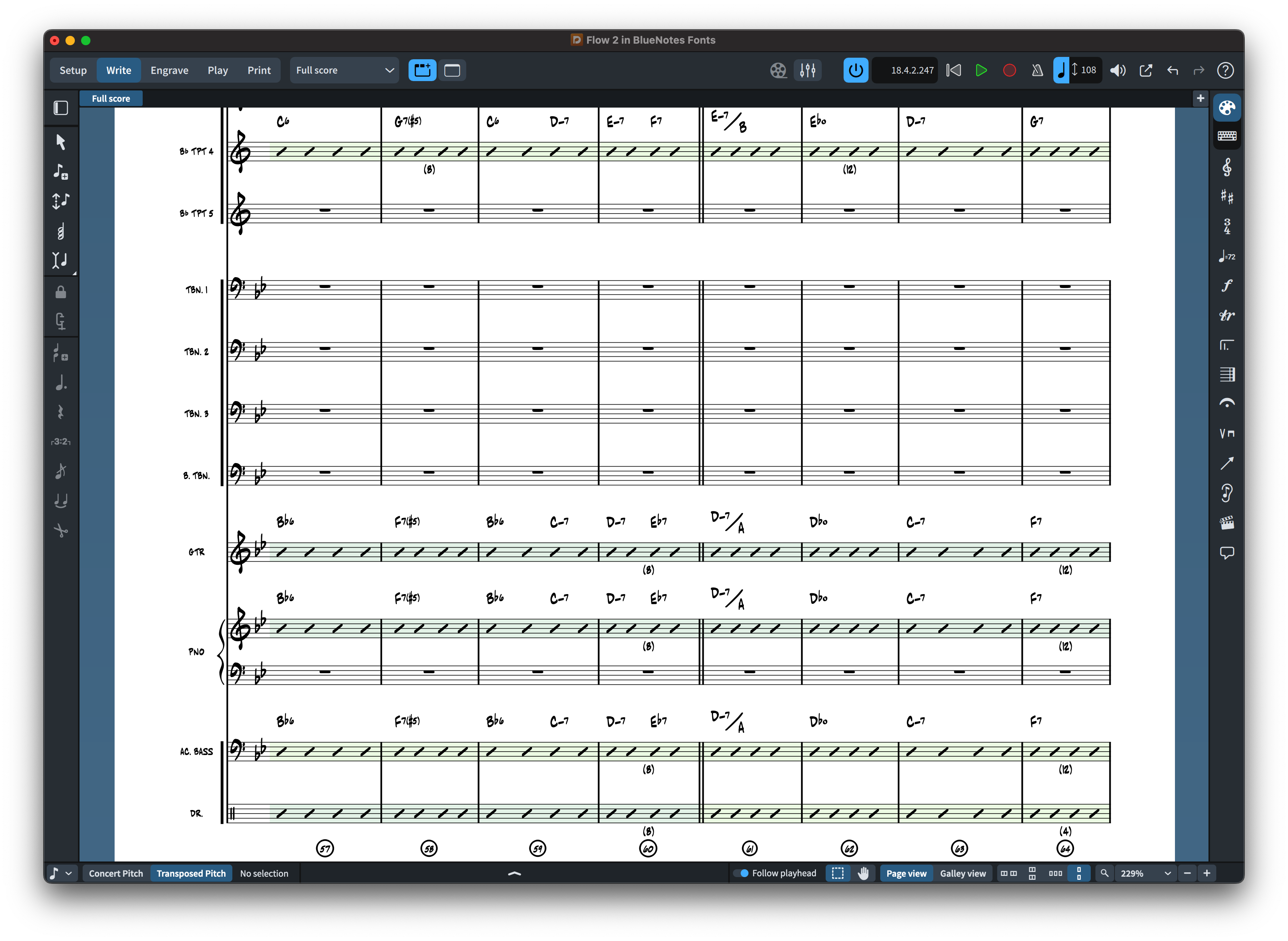Mute audio with speaker icon
Screen dimensions: 1288x941
1118,70
